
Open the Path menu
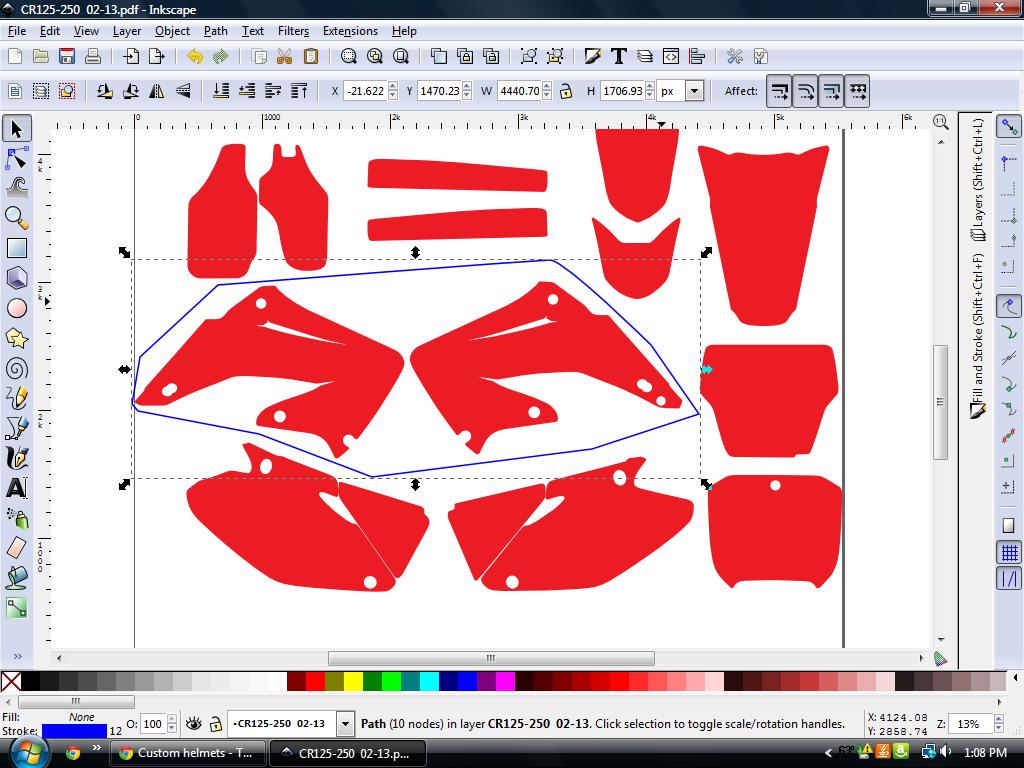(214, 31)
